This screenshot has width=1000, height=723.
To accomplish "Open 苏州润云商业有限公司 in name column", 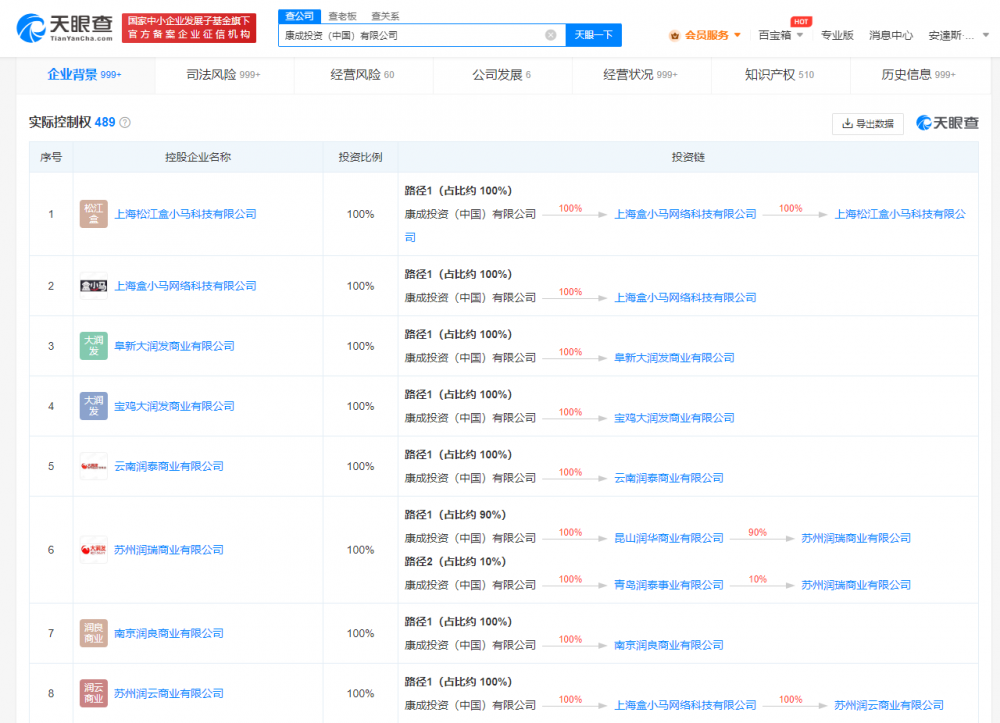I will click(169, 693).
